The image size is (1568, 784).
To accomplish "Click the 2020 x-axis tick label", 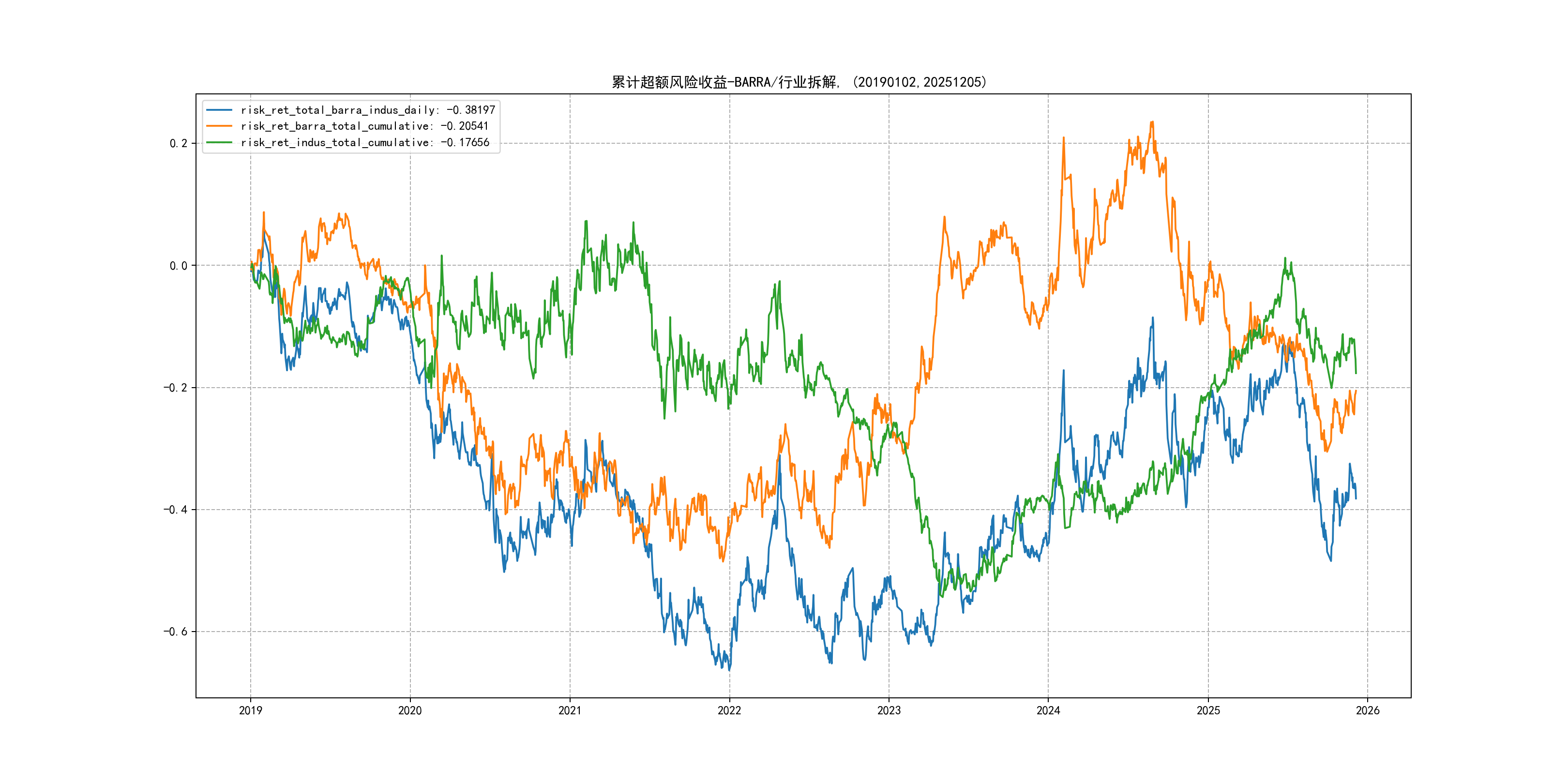I will pos(409,710).
